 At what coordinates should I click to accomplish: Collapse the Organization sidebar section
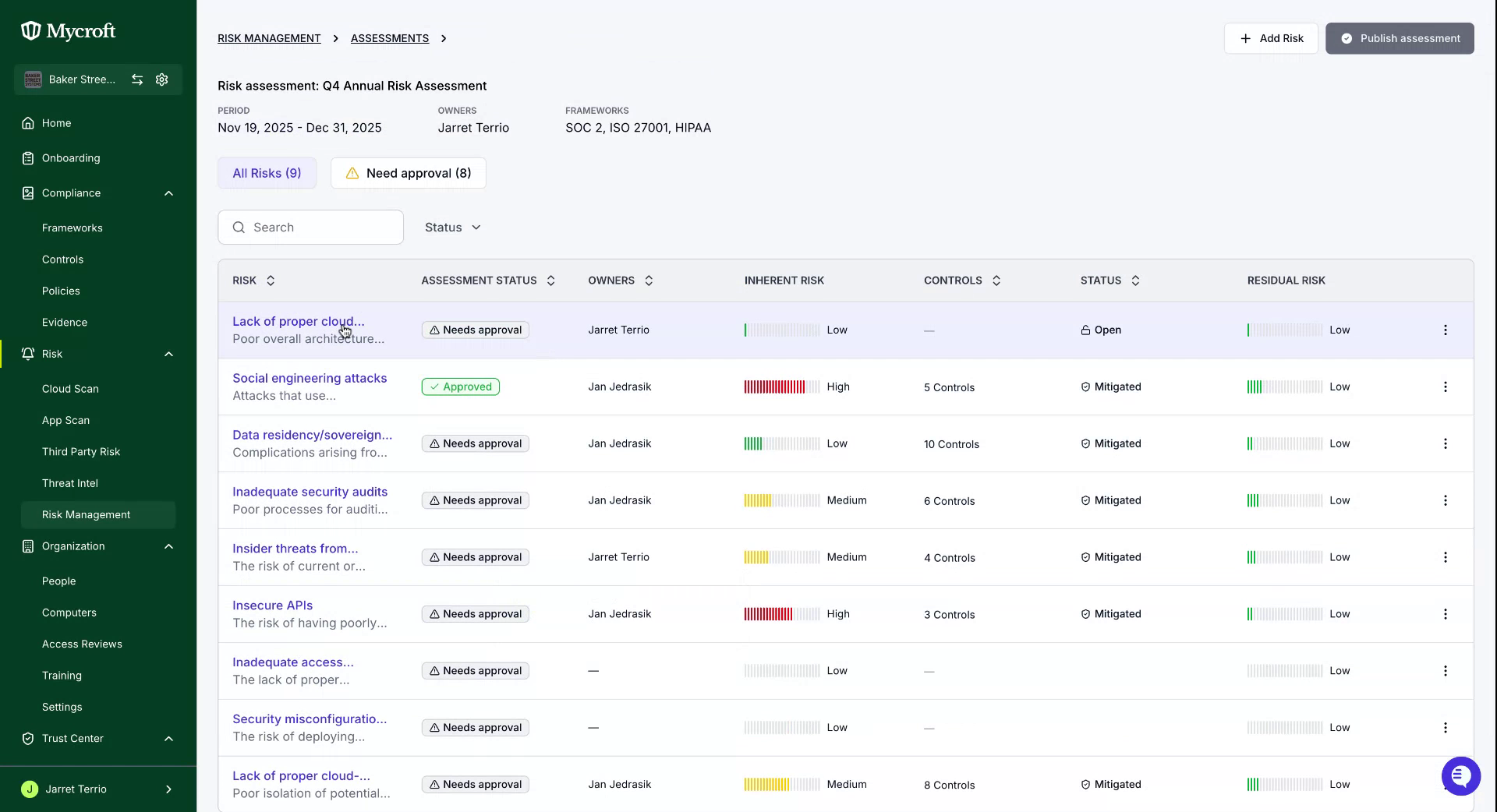tap(168, 546)
